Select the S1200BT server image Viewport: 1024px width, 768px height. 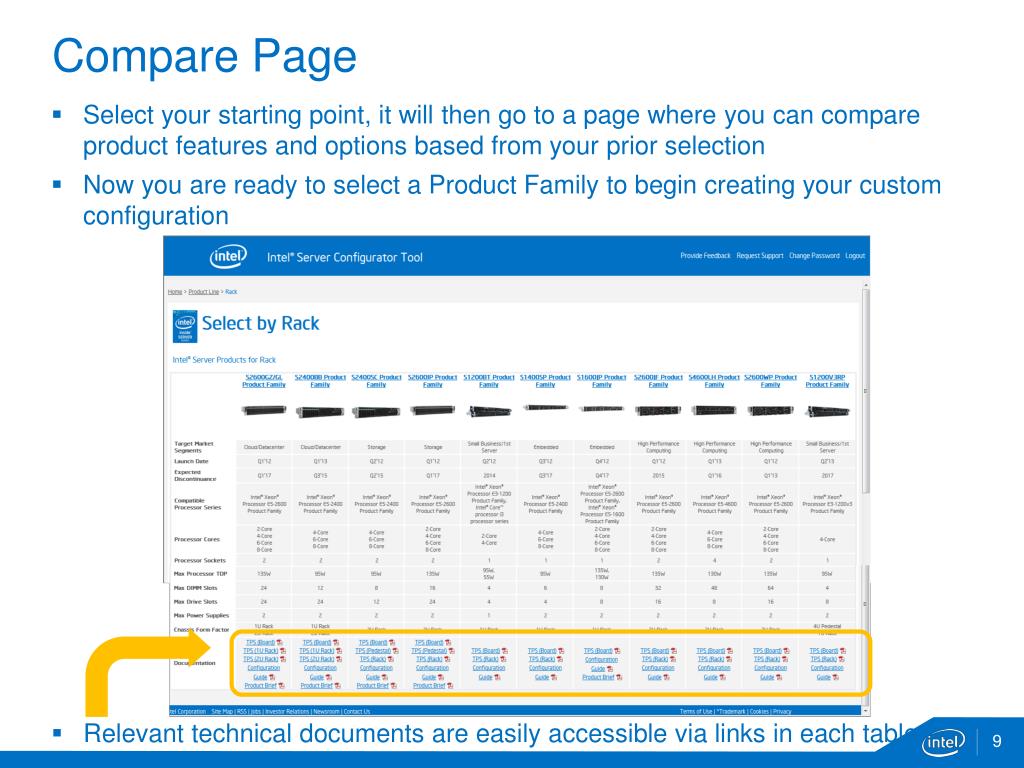pyautogui.click(x=489, y=411)
